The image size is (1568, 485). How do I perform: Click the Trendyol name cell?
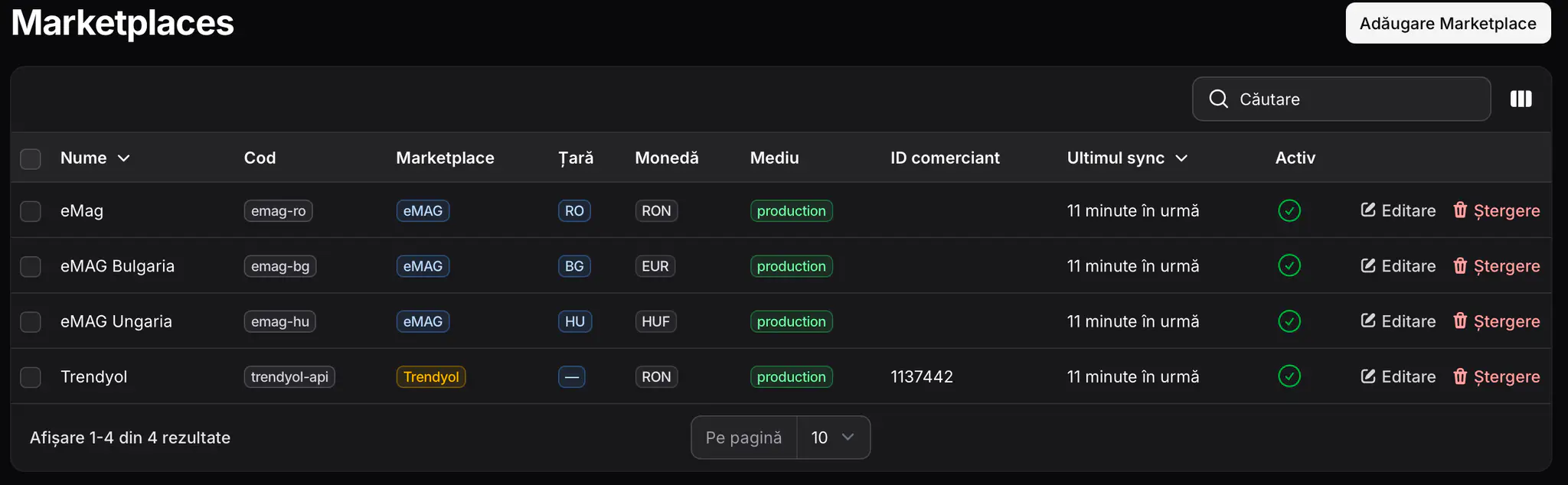coord(94,376)
